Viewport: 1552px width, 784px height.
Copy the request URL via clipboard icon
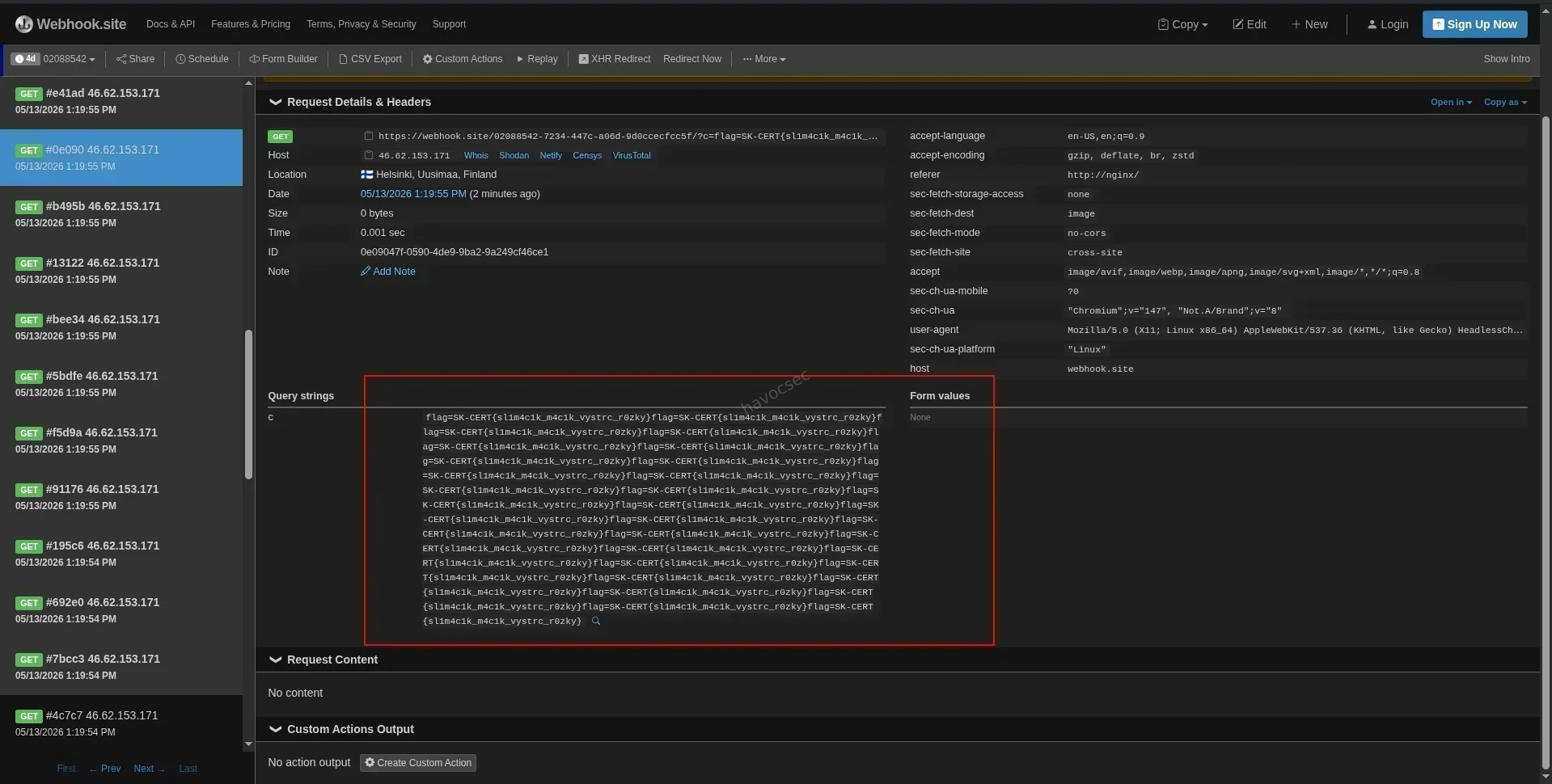point(368,136)
